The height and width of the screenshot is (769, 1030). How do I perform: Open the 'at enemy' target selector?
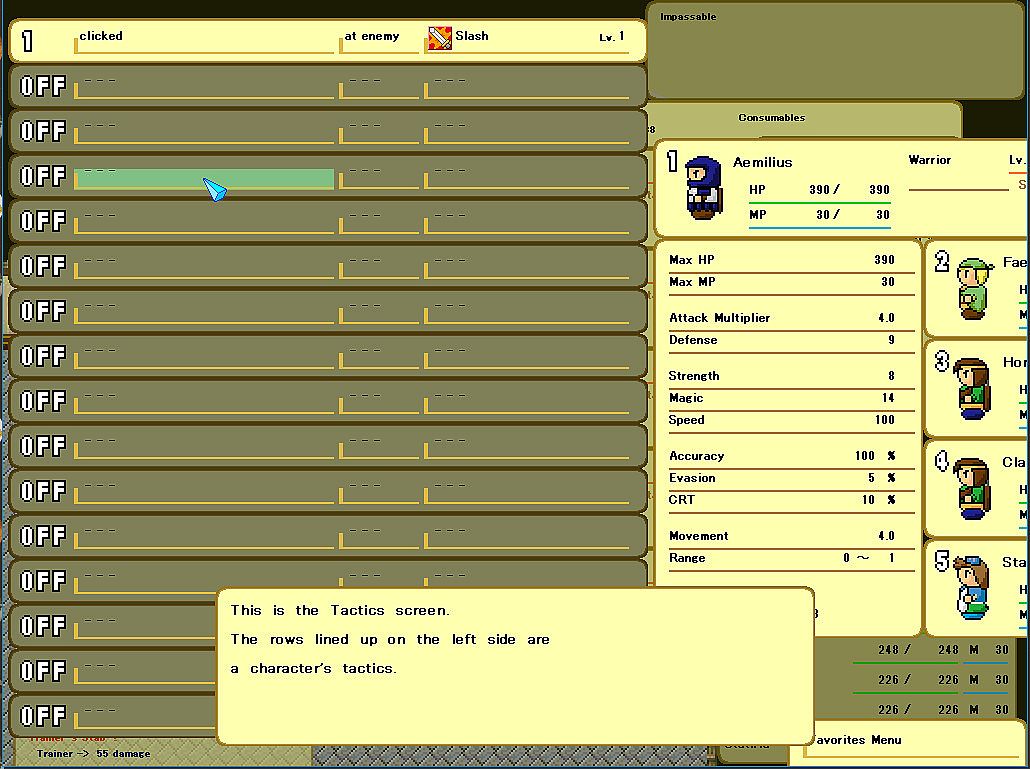[379, 41]
